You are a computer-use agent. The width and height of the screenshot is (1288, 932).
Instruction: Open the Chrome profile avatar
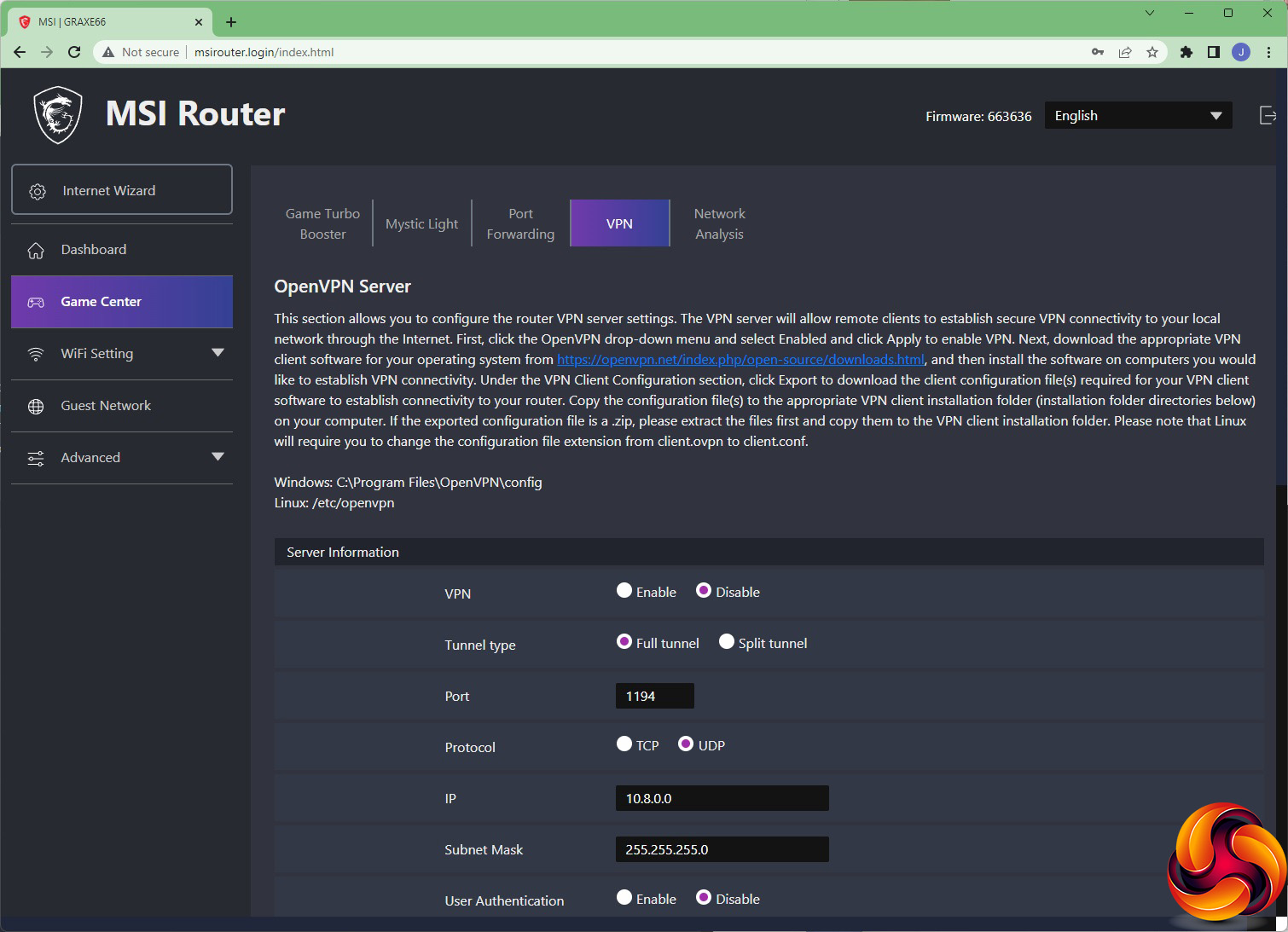tap(1241, 52)
